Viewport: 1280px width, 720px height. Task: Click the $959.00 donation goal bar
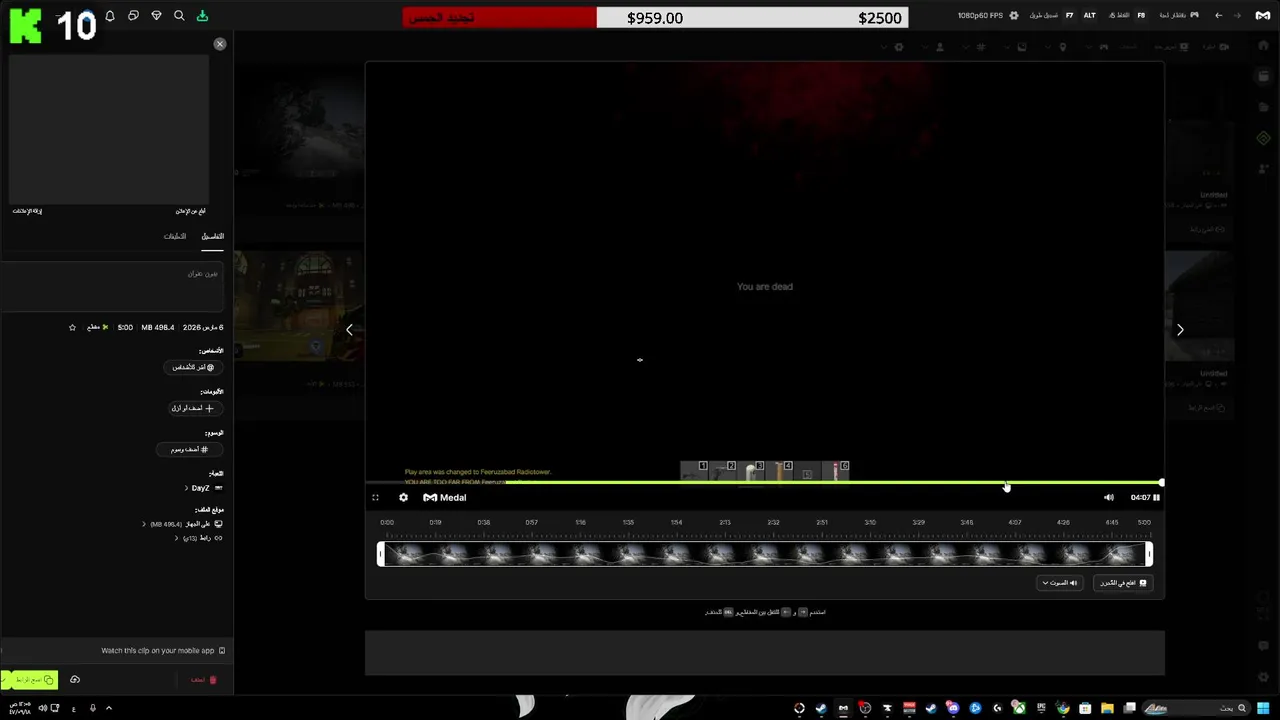coord(655,17)
